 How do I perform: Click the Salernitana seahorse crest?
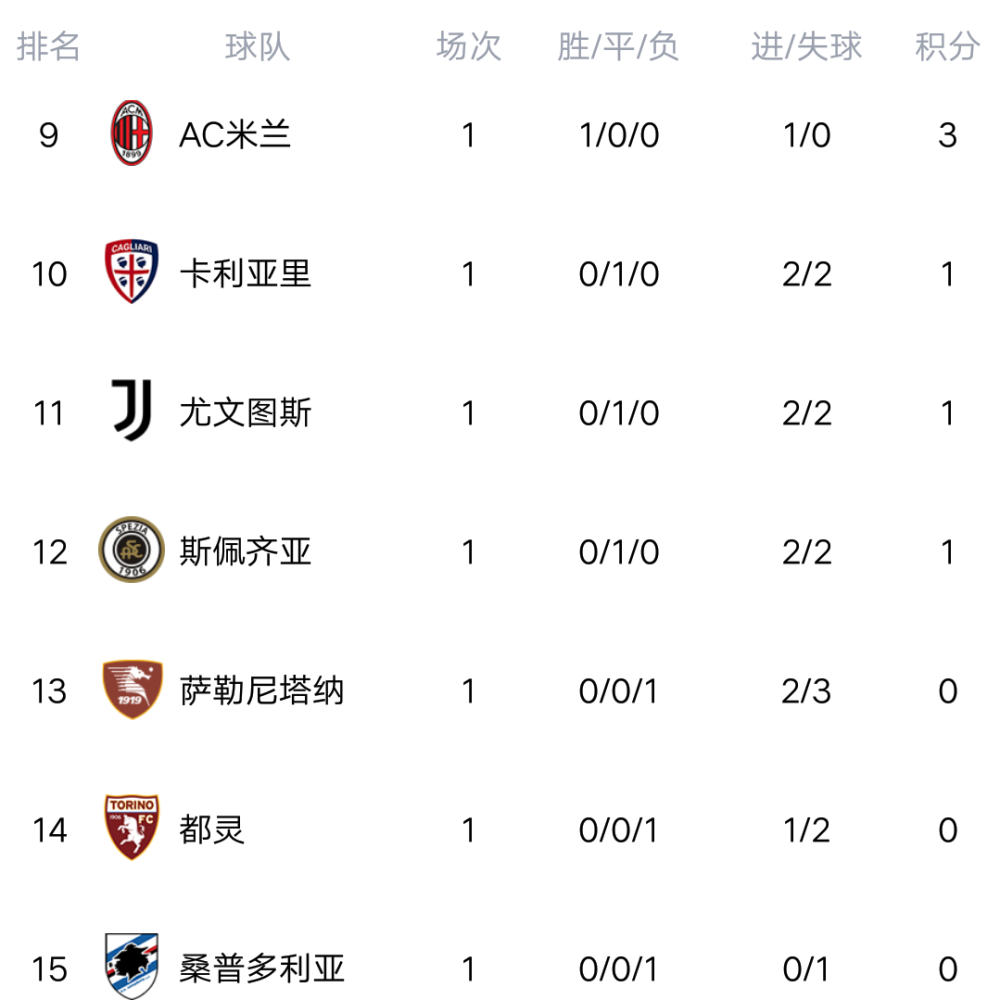coord(132,689)
